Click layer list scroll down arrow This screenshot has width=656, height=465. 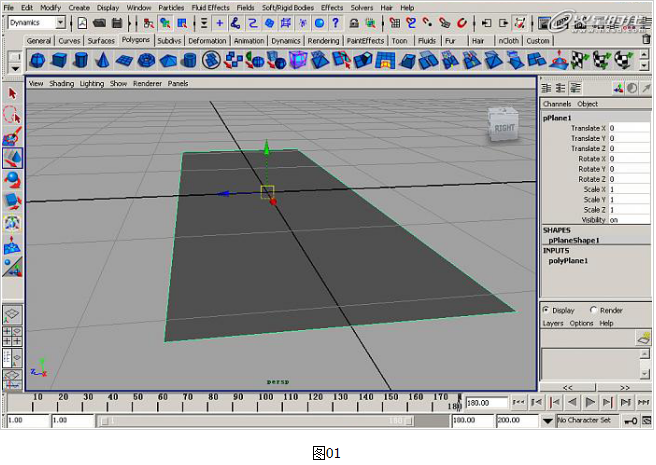(645, 373)
